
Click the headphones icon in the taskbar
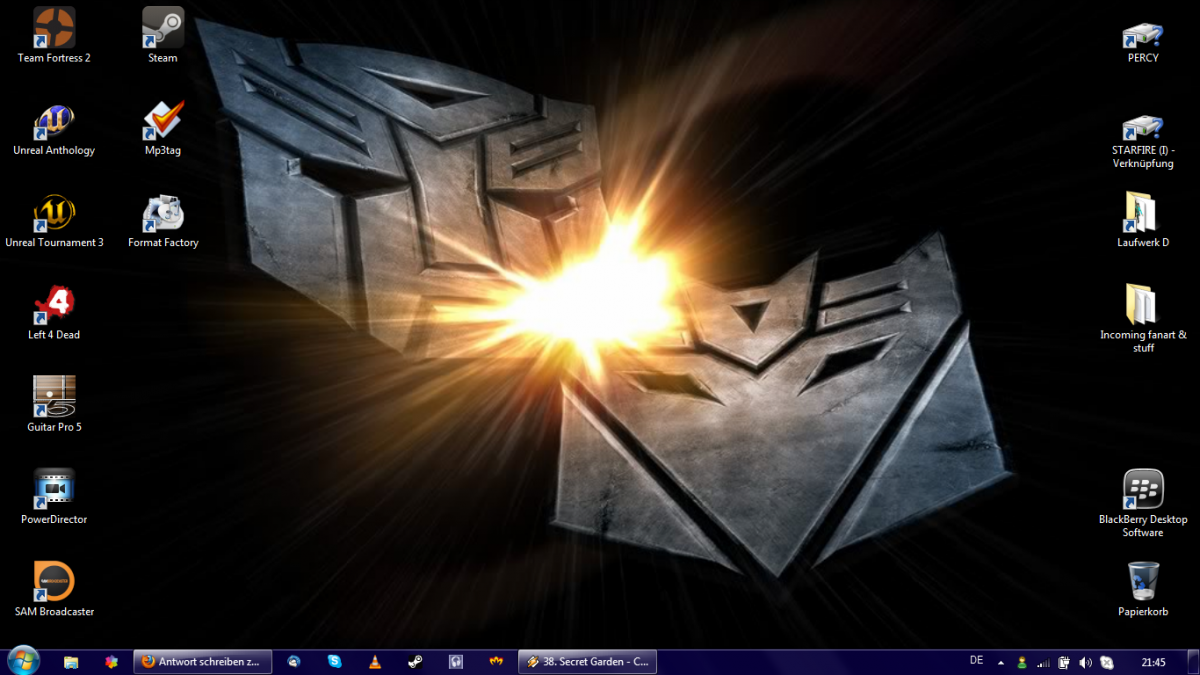coord(456,662)
